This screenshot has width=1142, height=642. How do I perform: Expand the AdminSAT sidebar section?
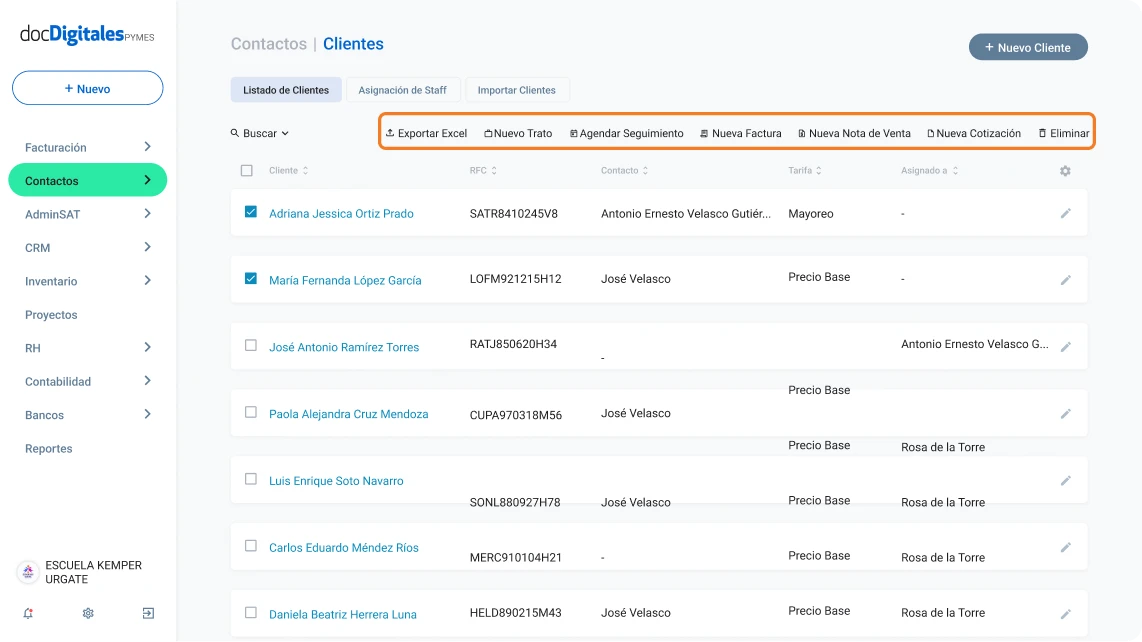[87, 214]
